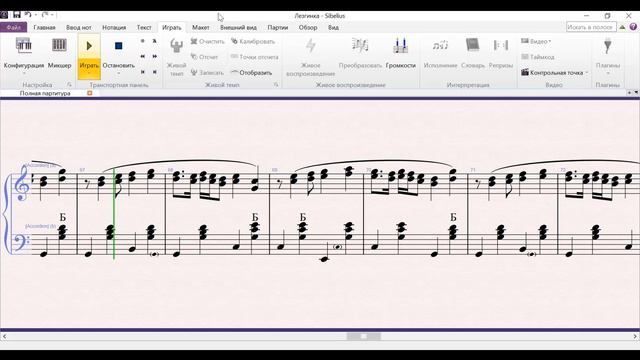
Task: Expand the Остановить dropdown arrow
Action: tap(118, 73)
